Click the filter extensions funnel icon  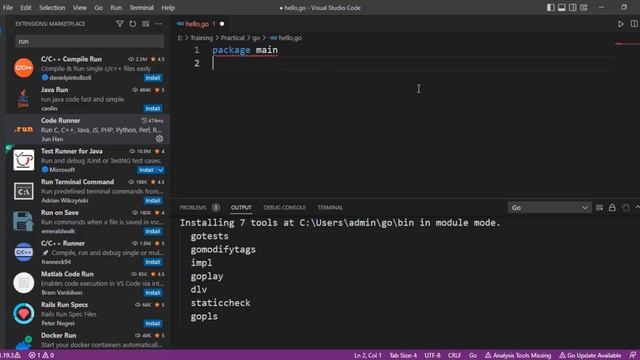120,24
